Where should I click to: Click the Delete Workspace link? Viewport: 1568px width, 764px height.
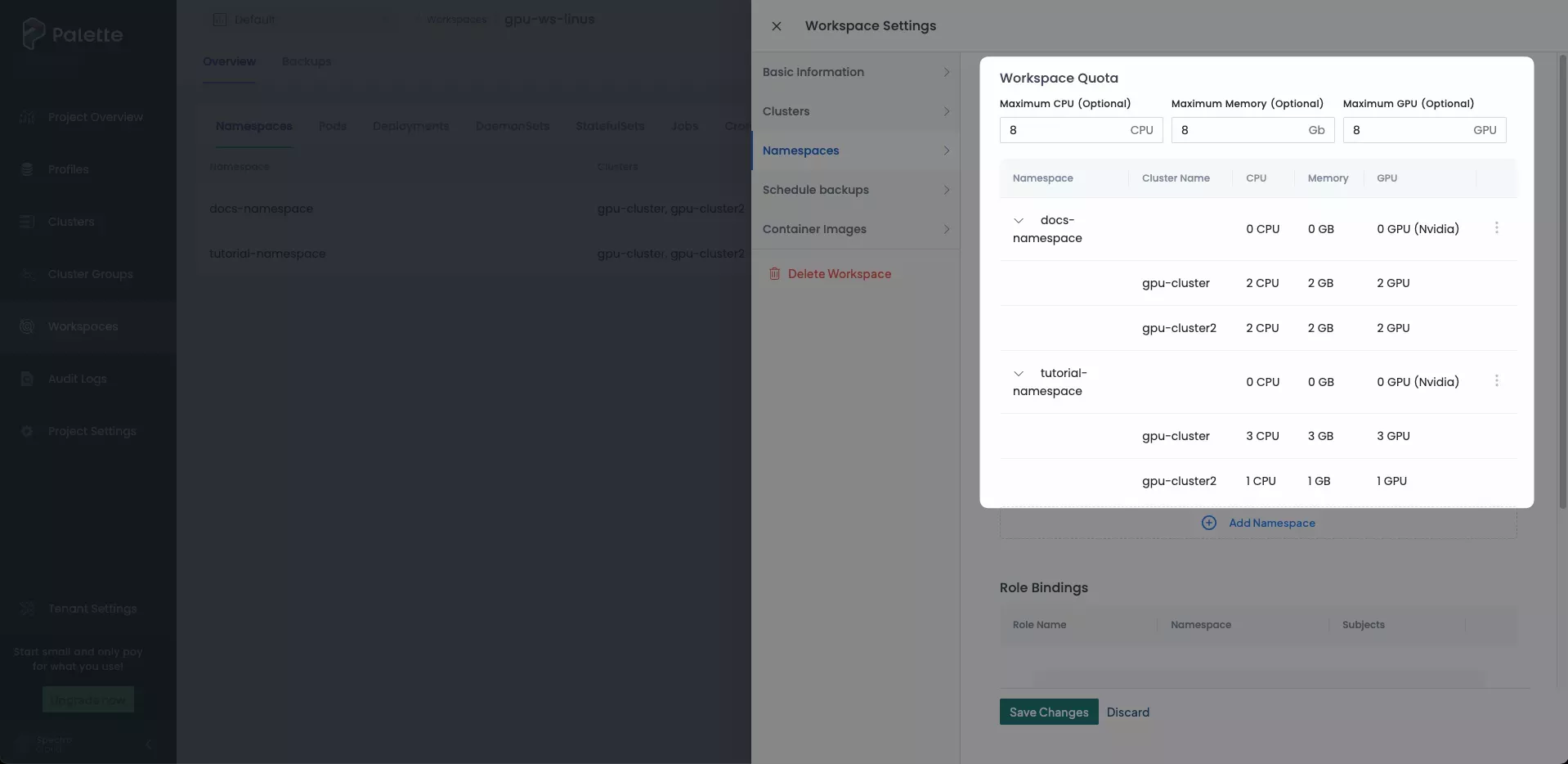coord(839,273)
